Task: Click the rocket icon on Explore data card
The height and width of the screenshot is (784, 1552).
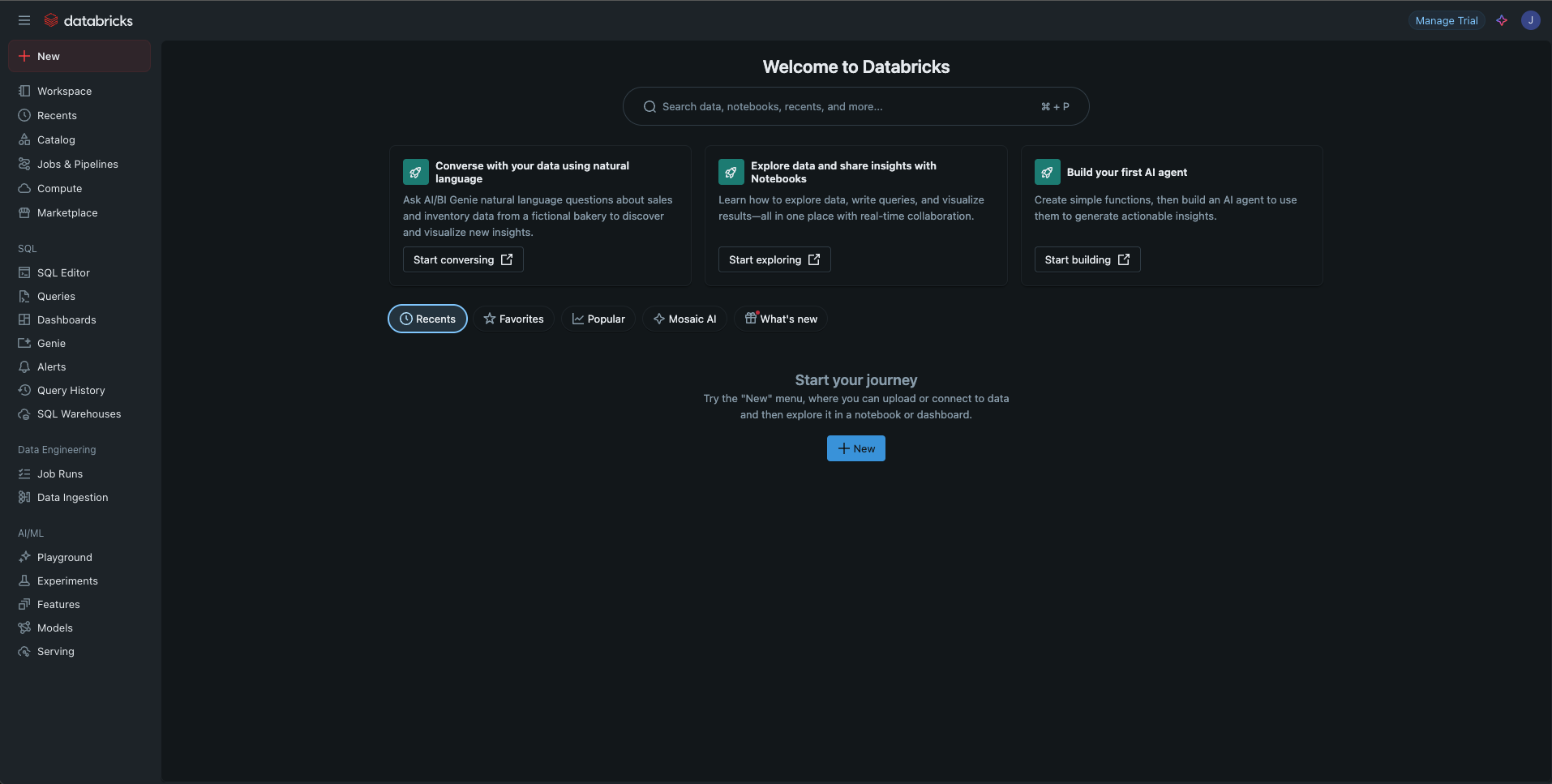Action: click(x=731, y=172)
